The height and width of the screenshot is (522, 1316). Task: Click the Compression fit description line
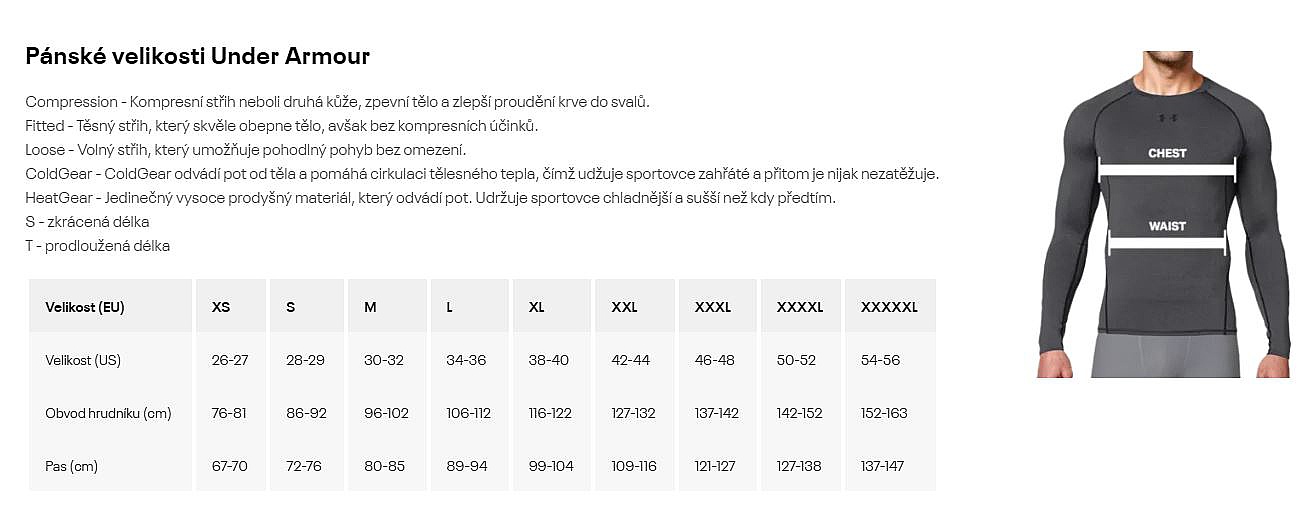(337, 102)
